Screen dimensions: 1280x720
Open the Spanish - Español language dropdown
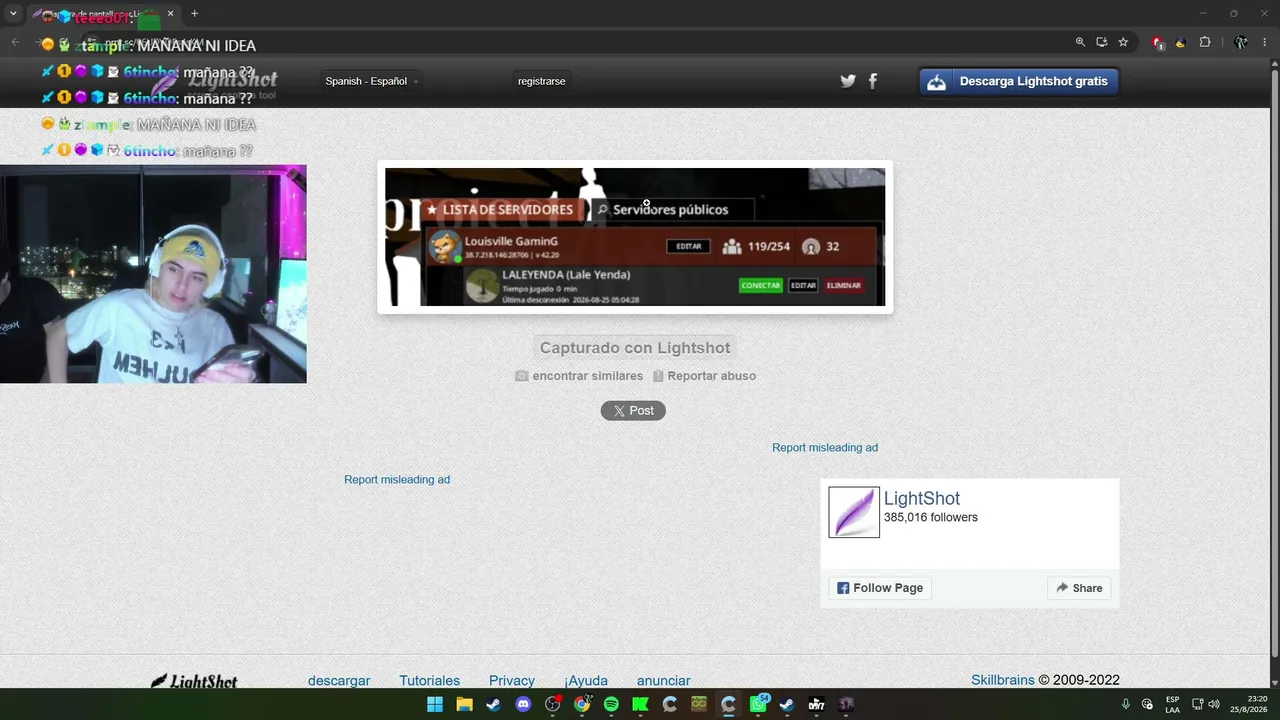(371, 81)
